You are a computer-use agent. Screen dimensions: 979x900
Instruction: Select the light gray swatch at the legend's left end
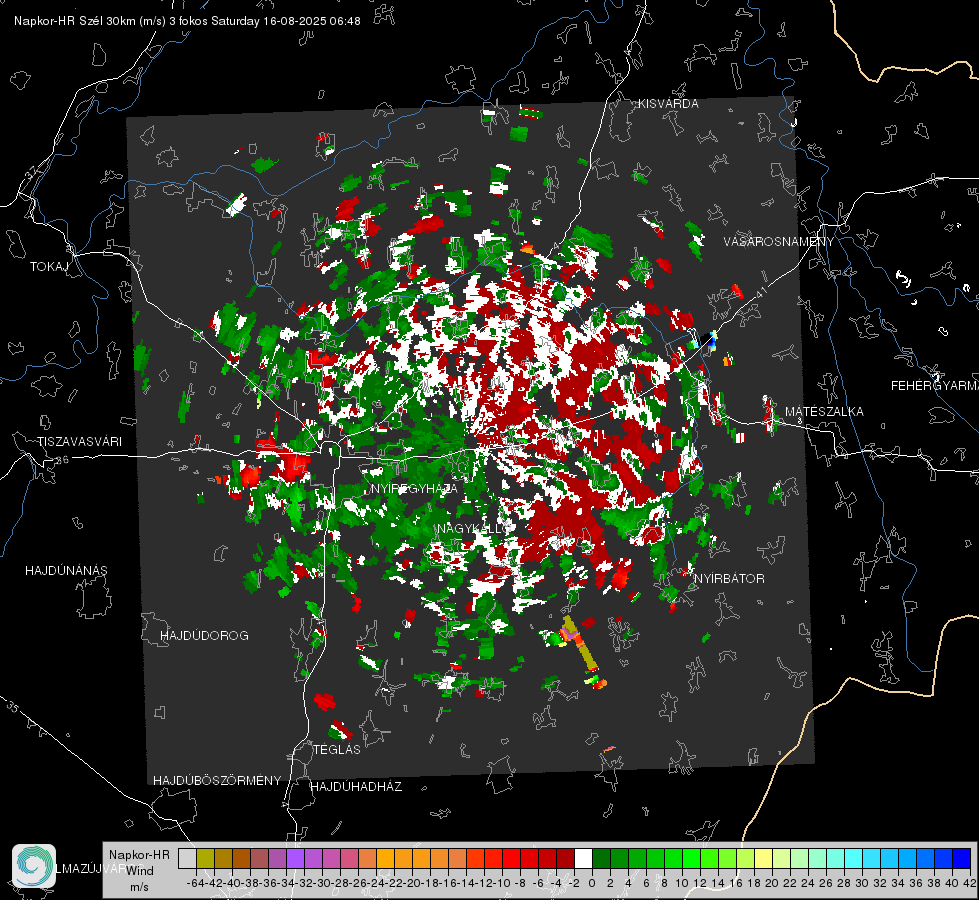click(x=187, y=859)
